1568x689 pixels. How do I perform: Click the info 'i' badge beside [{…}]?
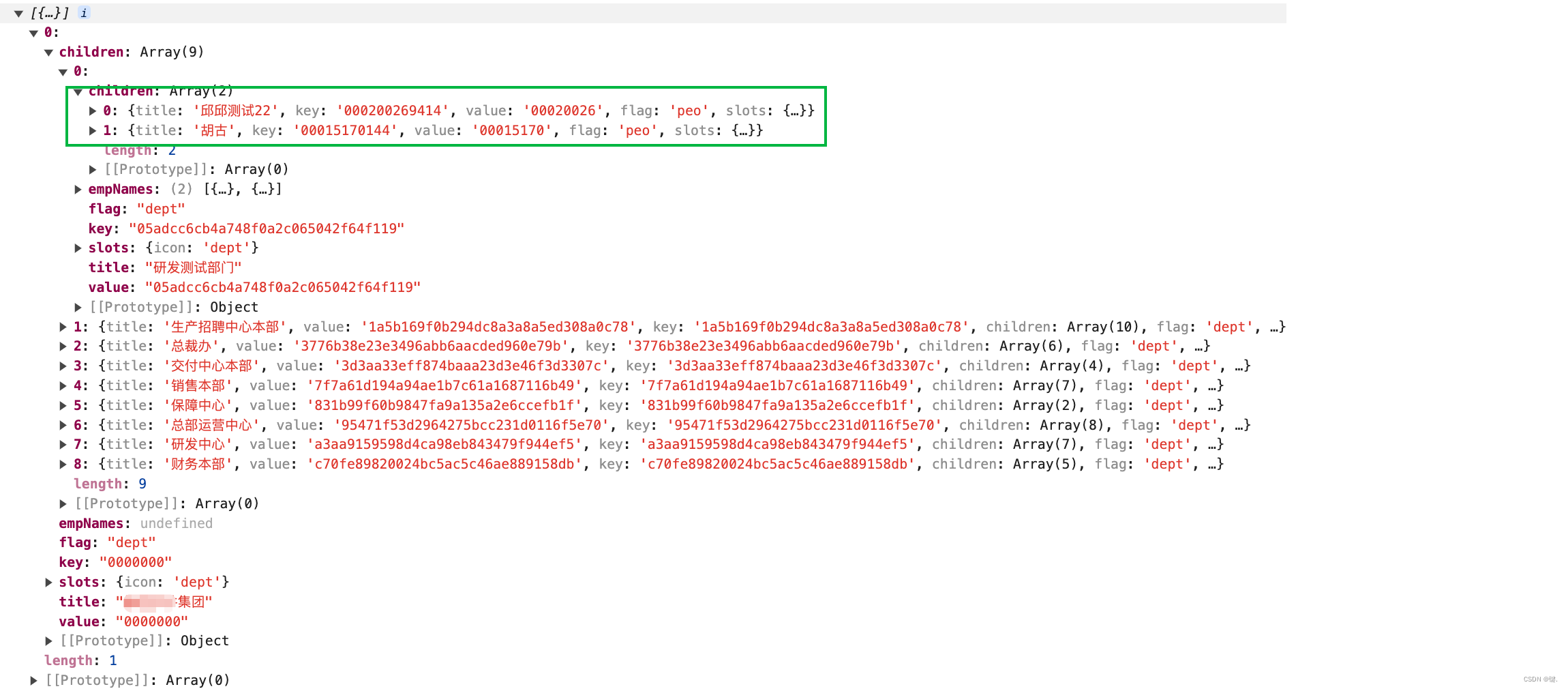click(x=84, y=13)
